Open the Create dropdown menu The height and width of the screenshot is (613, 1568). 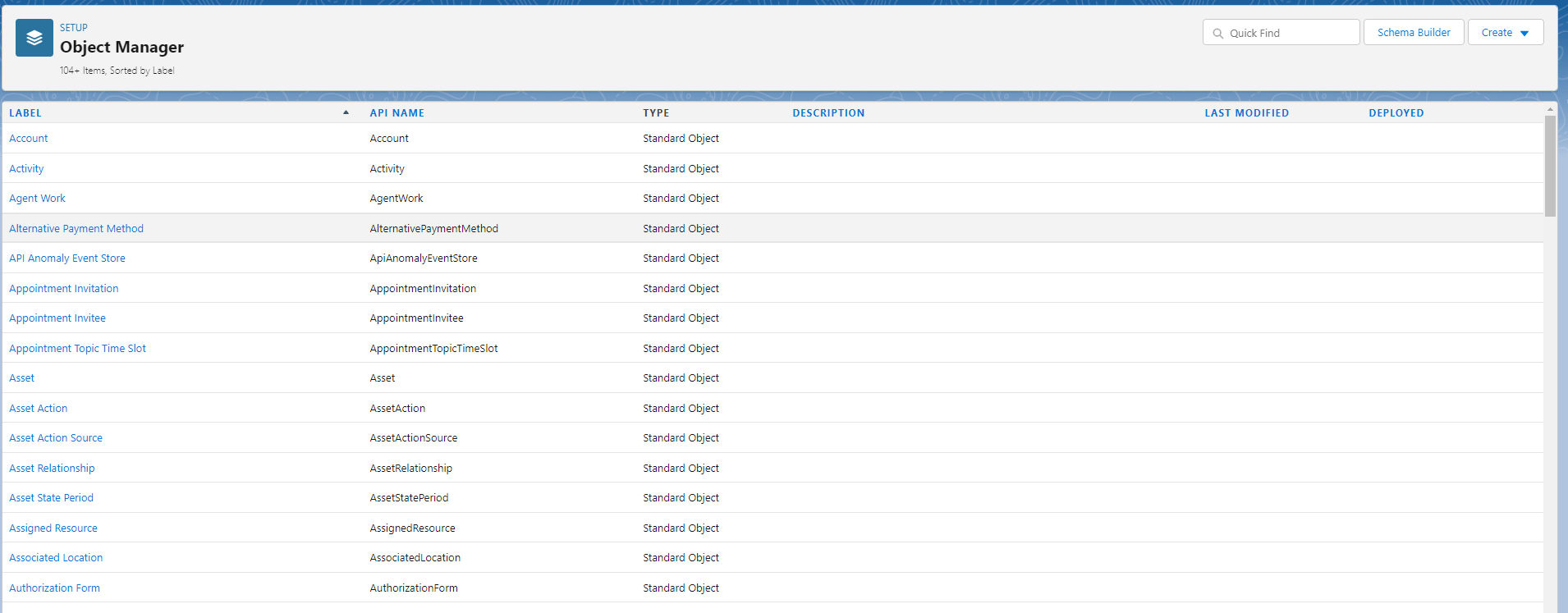point(1505,33)
